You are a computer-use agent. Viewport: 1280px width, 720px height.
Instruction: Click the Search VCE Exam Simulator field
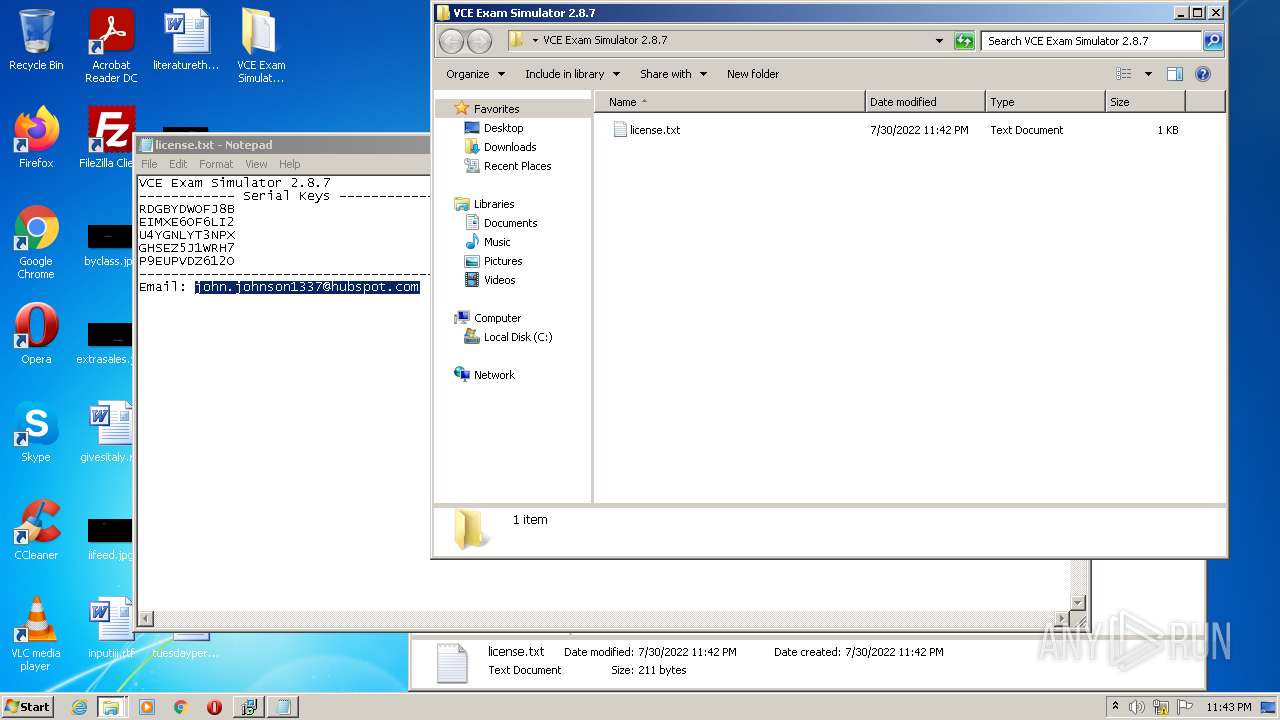pos(1091,41)
